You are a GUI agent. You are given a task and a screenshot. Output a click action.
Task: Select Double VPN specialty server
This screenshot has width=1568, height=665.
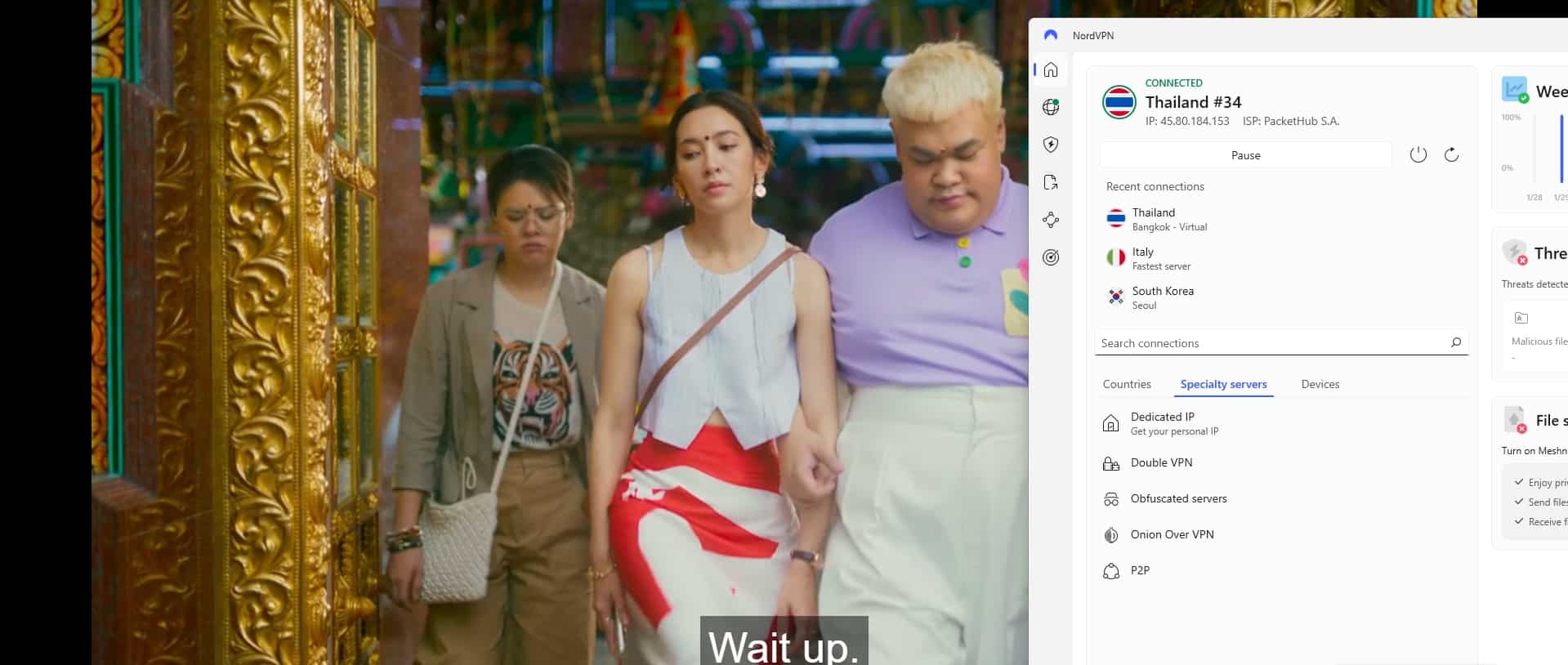[x=1281, y=462]
